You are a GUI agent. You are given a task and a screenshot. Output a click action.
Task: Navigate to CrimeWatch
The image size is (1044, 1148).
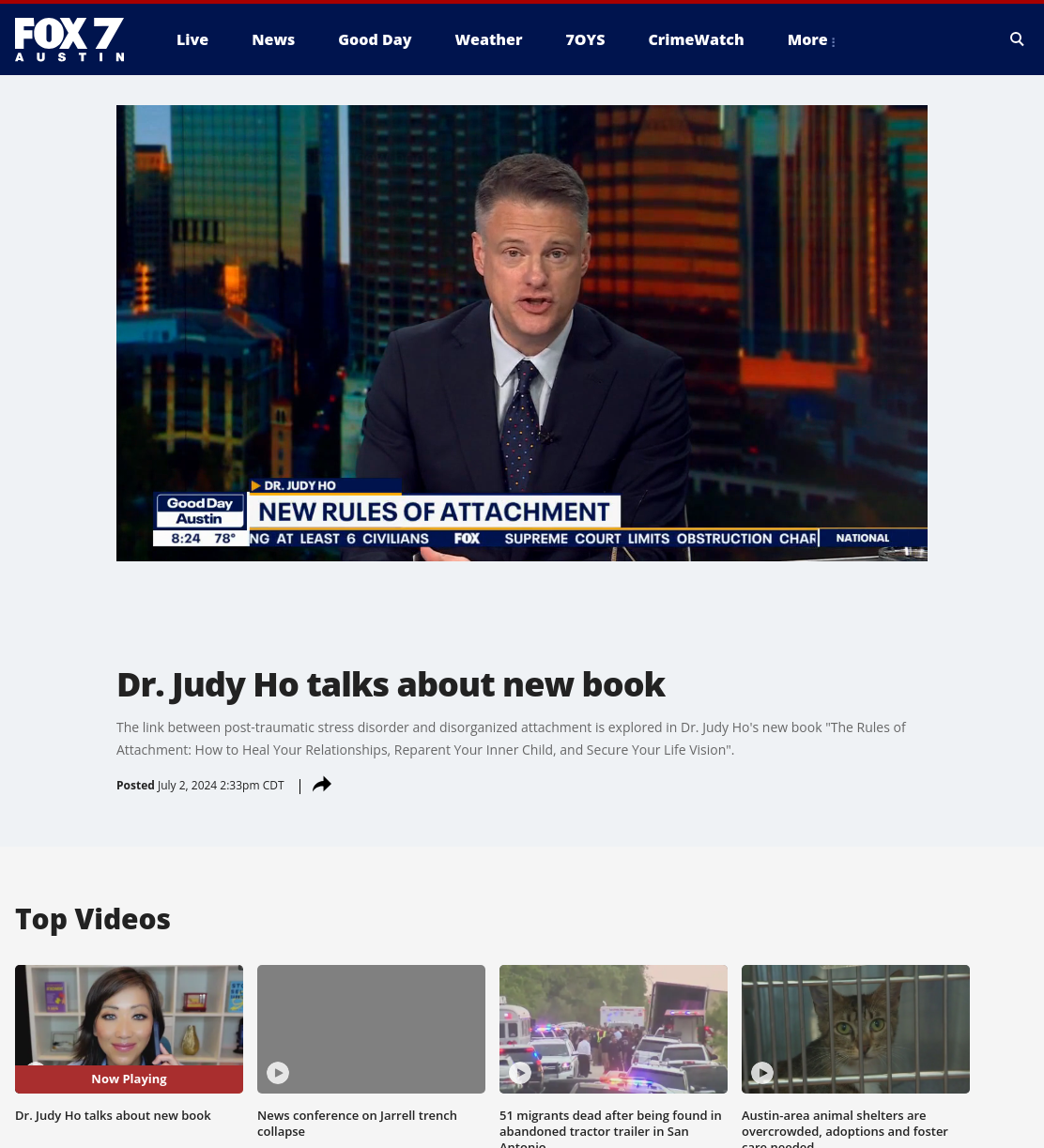click(x=696, y=39)
